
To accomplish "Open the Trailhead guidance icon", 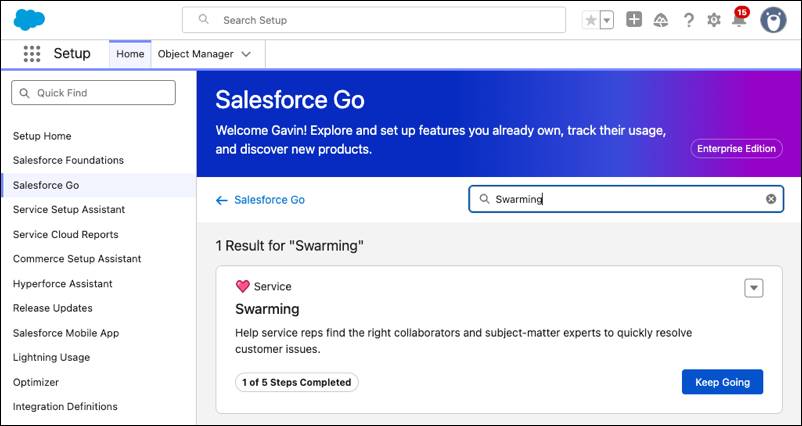I will pyautogui.click(x=661, y=20).
